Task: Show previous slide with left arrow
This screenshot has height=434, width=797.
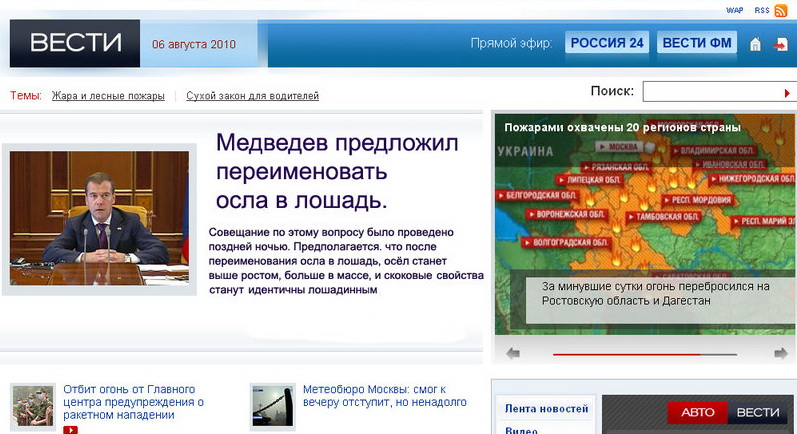Action: click(x=513, y=353)
